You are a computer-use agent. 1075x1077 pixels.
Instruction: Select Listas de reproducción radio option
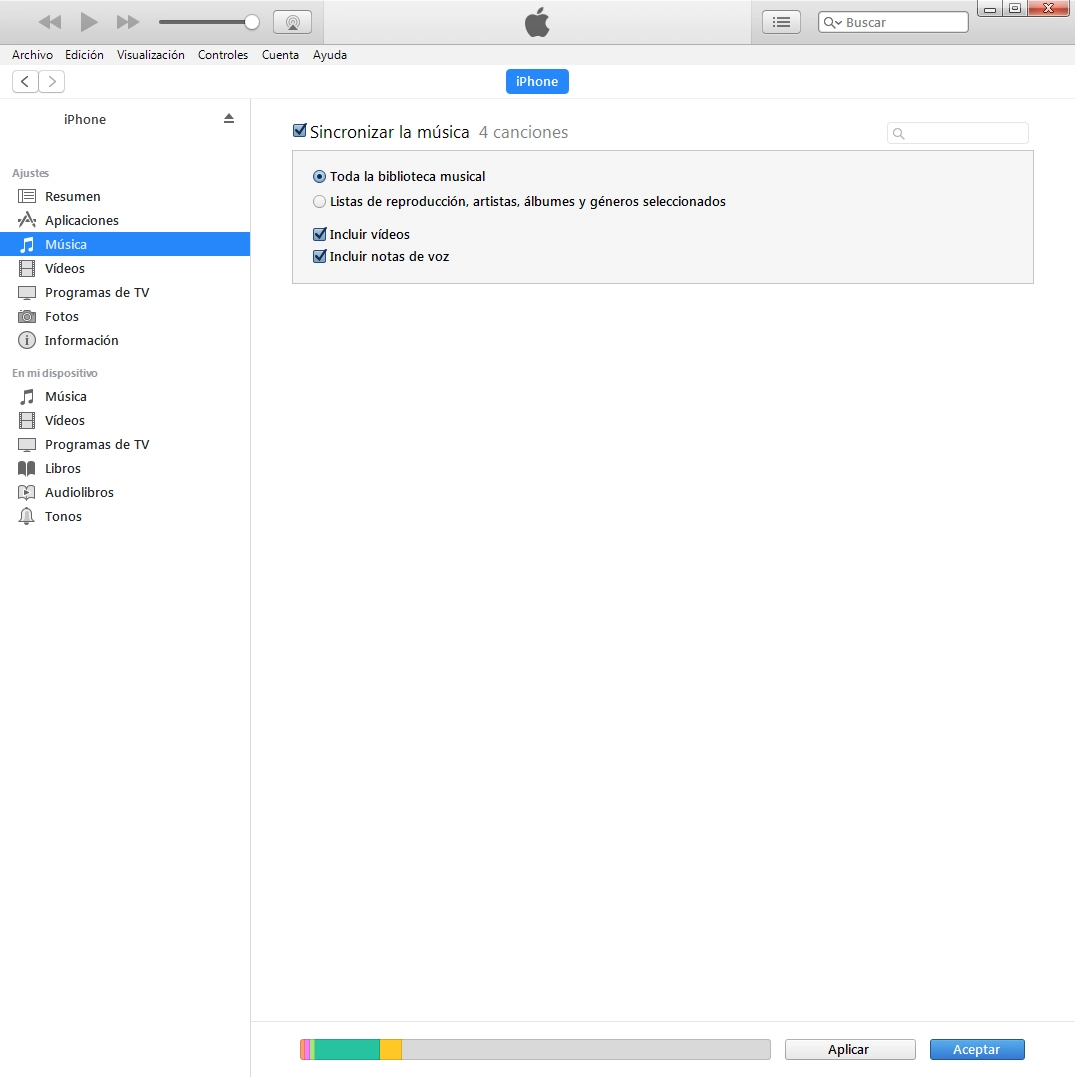click(320, 201)
